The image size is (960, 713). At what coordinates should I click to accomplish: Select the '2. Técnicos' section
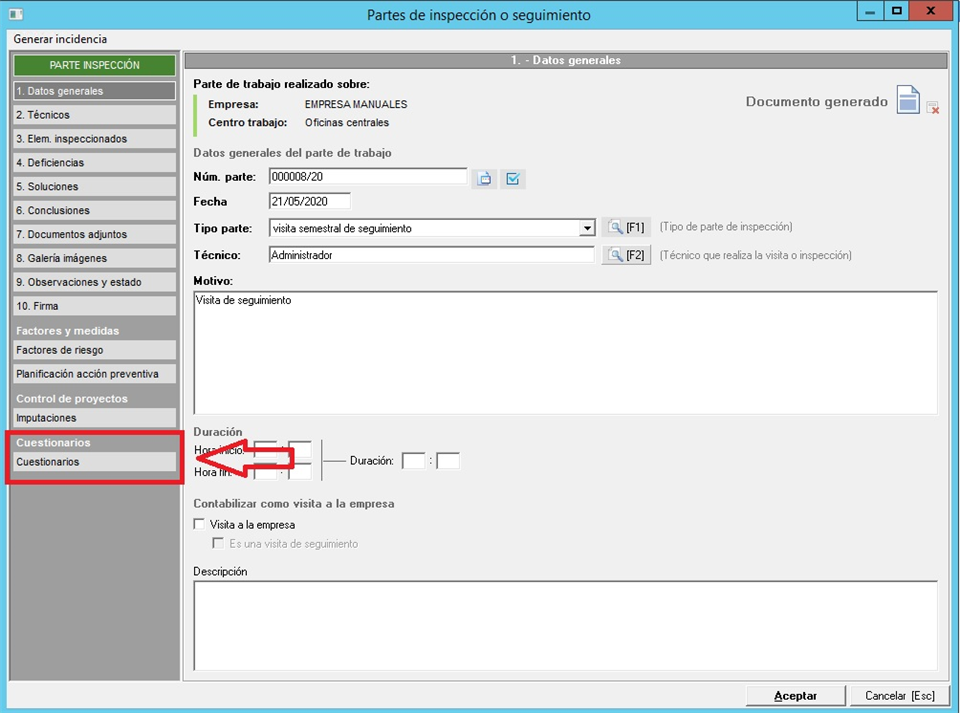(94, 115)
